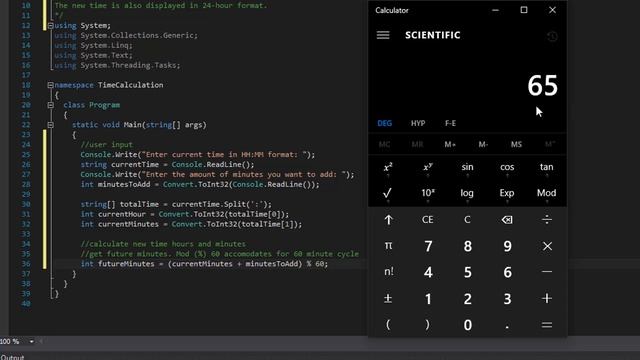
Task: Click the Mod operator key
Action: coord(547,193)
